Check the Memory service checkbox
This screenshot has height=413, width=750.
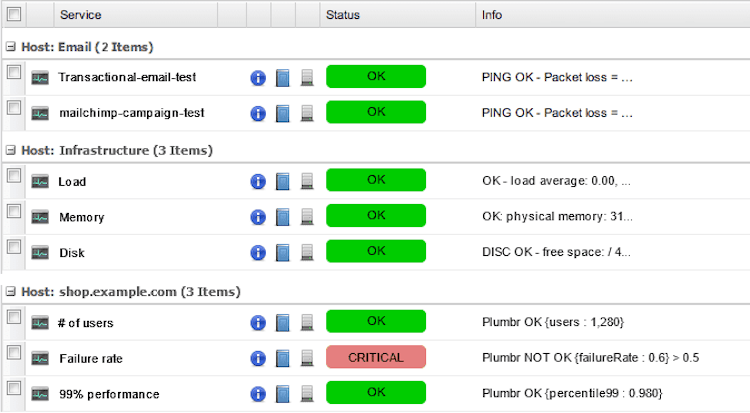pyautogui.click(x=14, y=211)
